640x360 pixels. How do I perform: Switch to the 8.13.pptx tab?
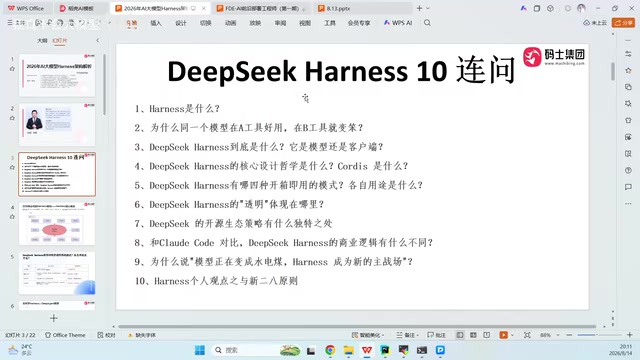[x=335, y=8]
